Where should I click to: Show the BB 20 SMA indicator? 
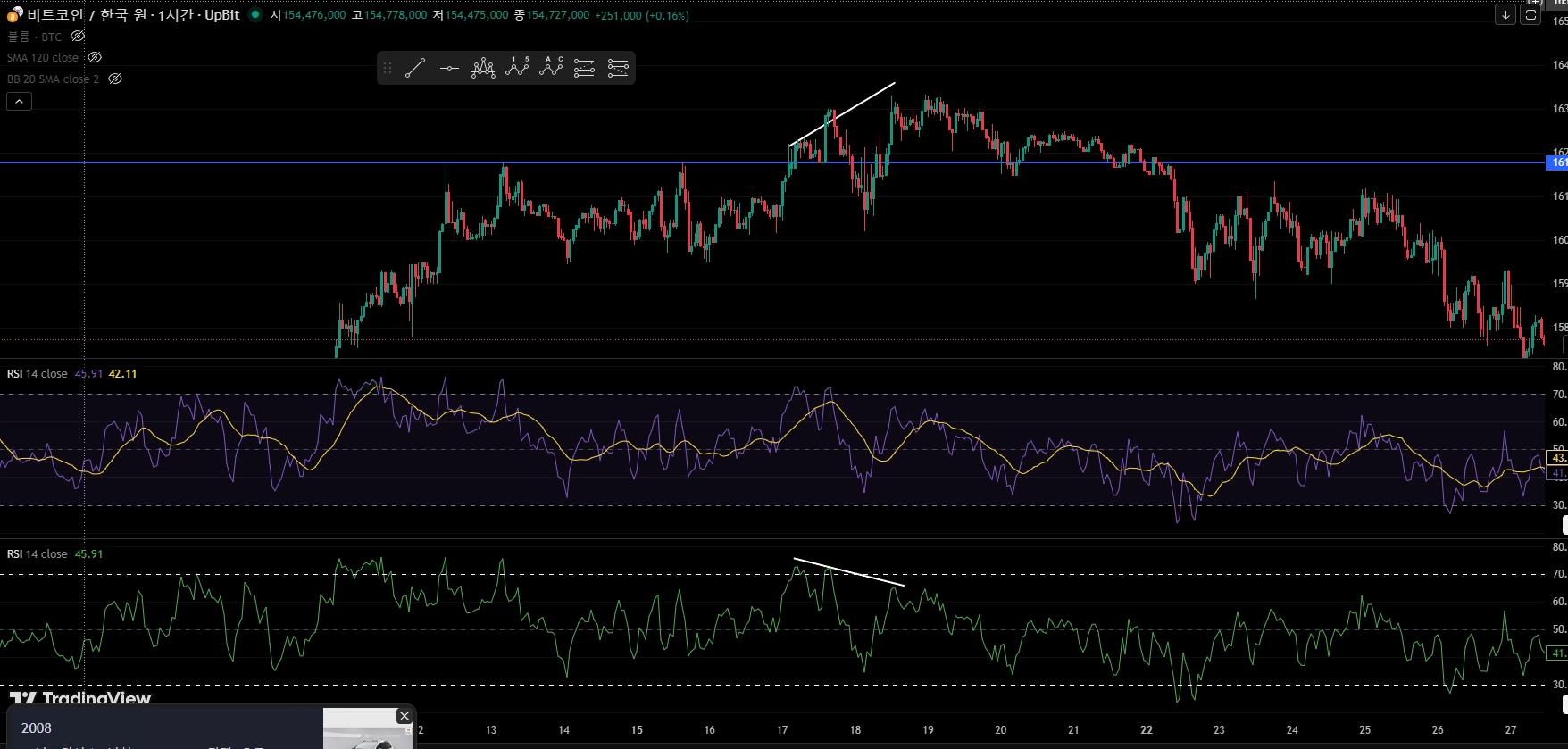click(x=115, y=79)
